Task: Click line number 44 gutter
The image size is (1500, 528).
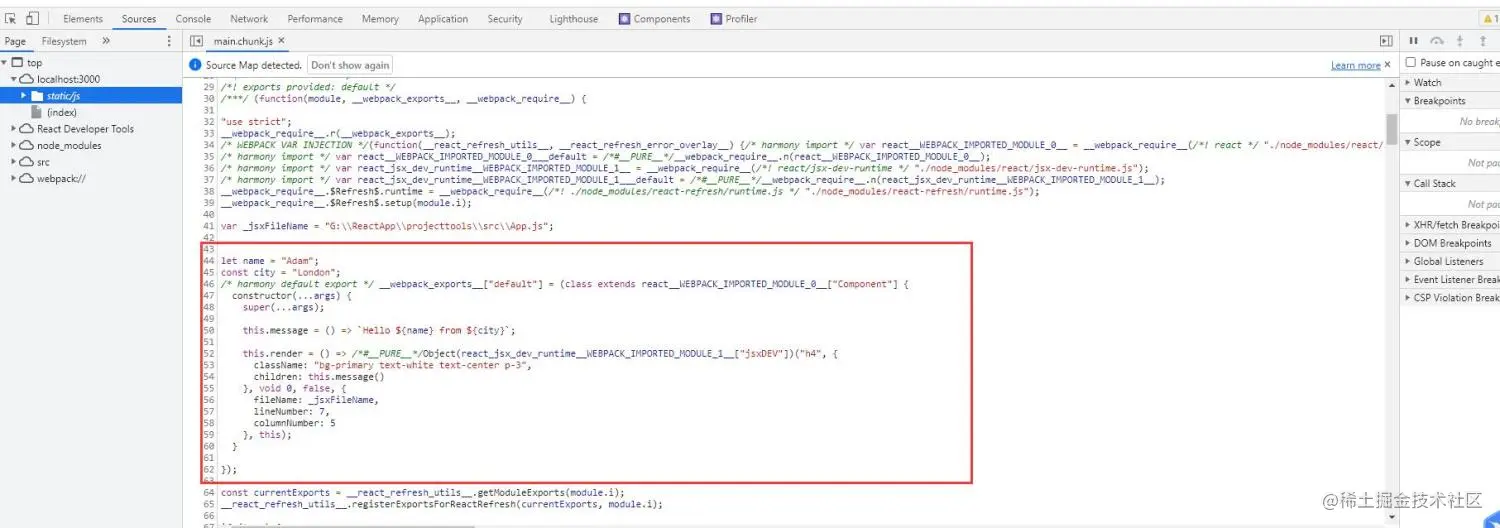Action: 209,260
